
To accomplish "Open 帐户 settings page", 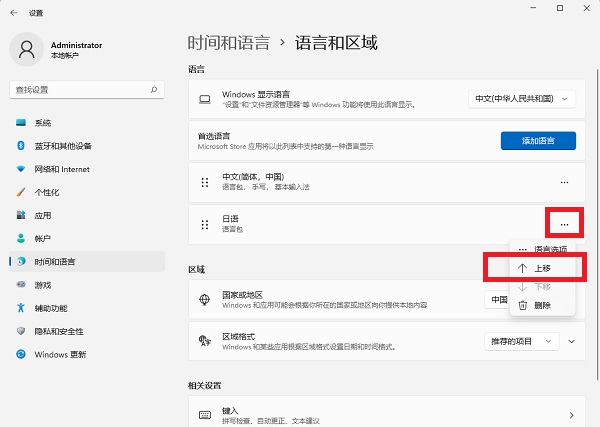I will click(43, 238).
